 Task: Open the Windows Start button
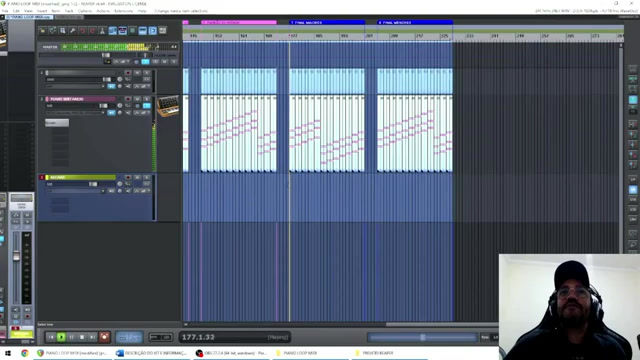point(8,353)
